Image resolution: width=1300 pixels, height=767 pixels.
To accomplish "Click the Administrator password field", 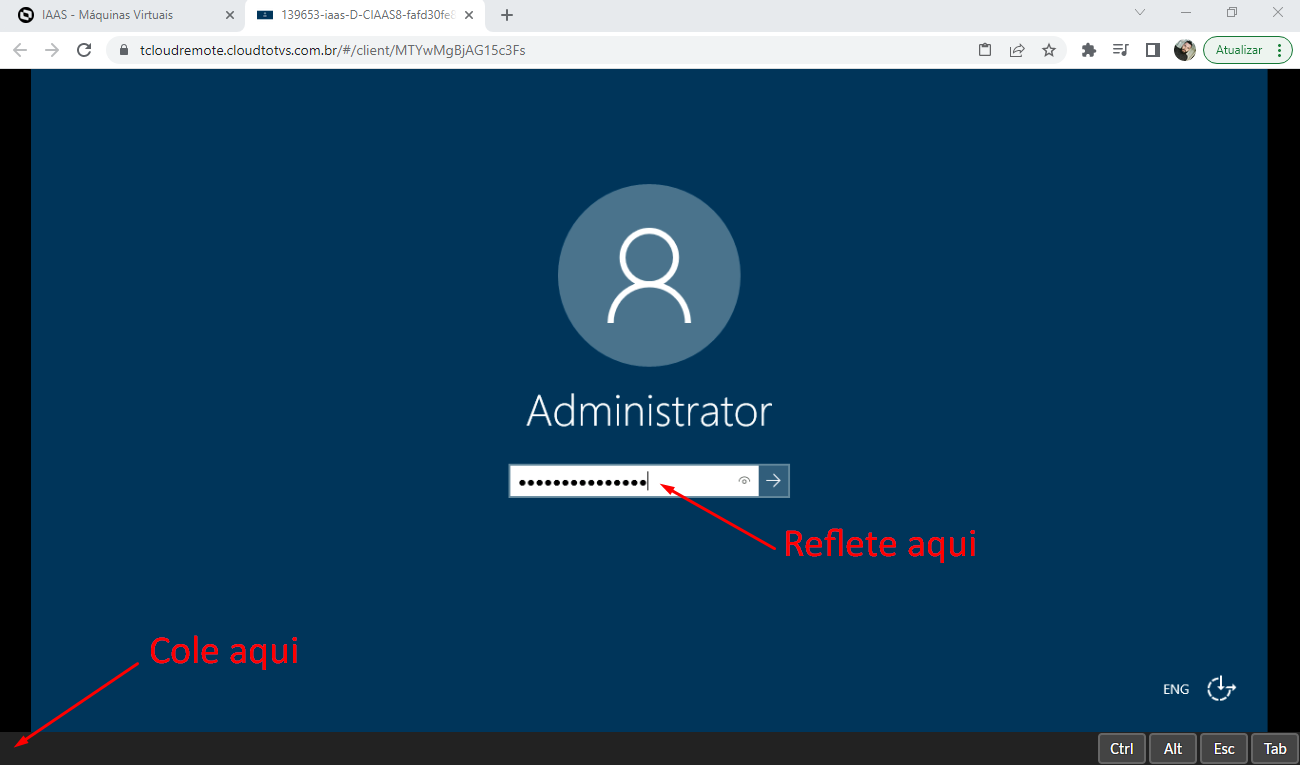I will [634, 481].
